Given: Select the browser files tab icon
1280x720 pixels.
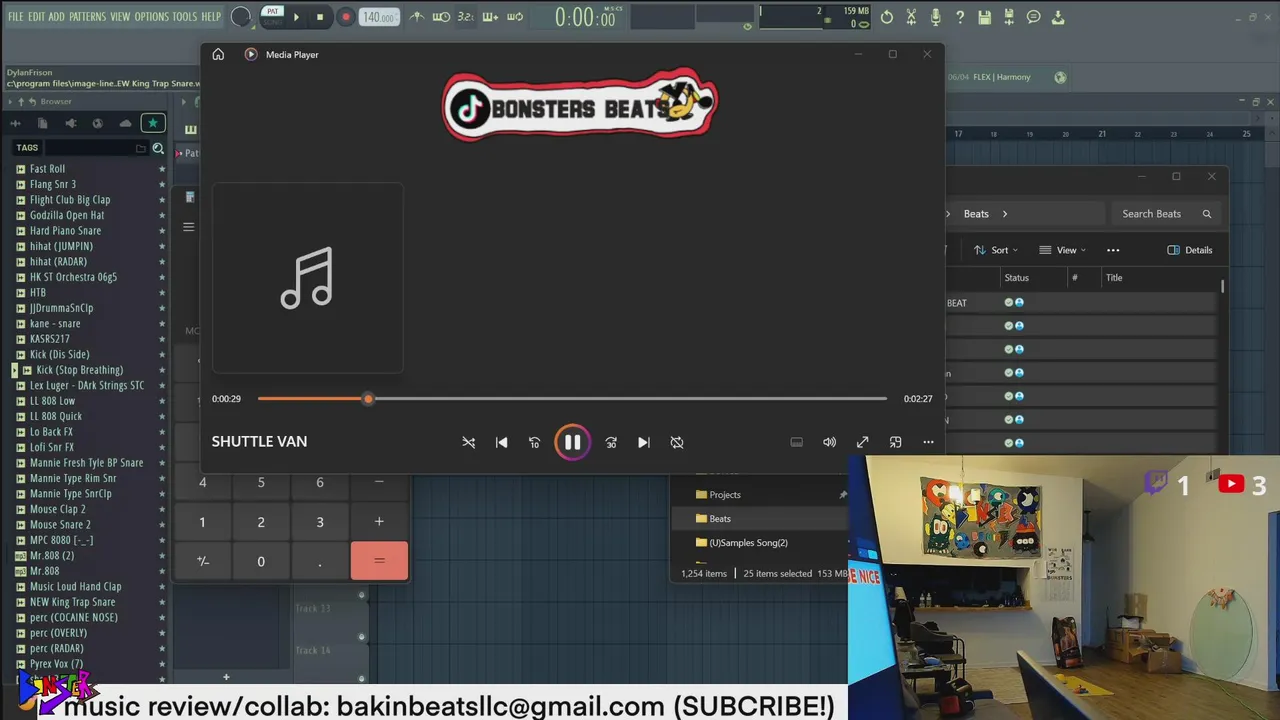Looking at the screenshot, I should pos(42,123).
